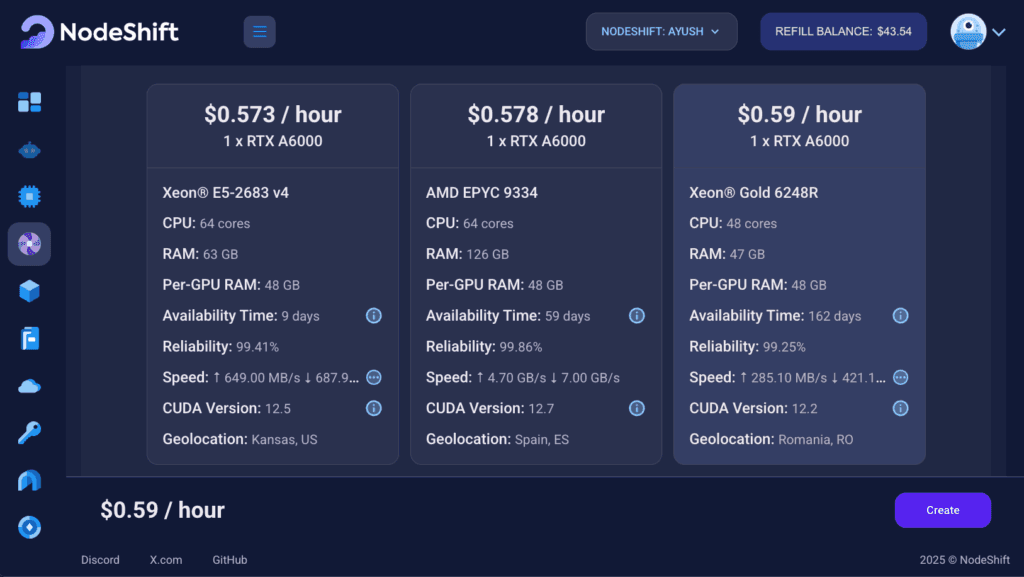Show CUDA Version 12.2 info icon

click(x=901, y=409)
